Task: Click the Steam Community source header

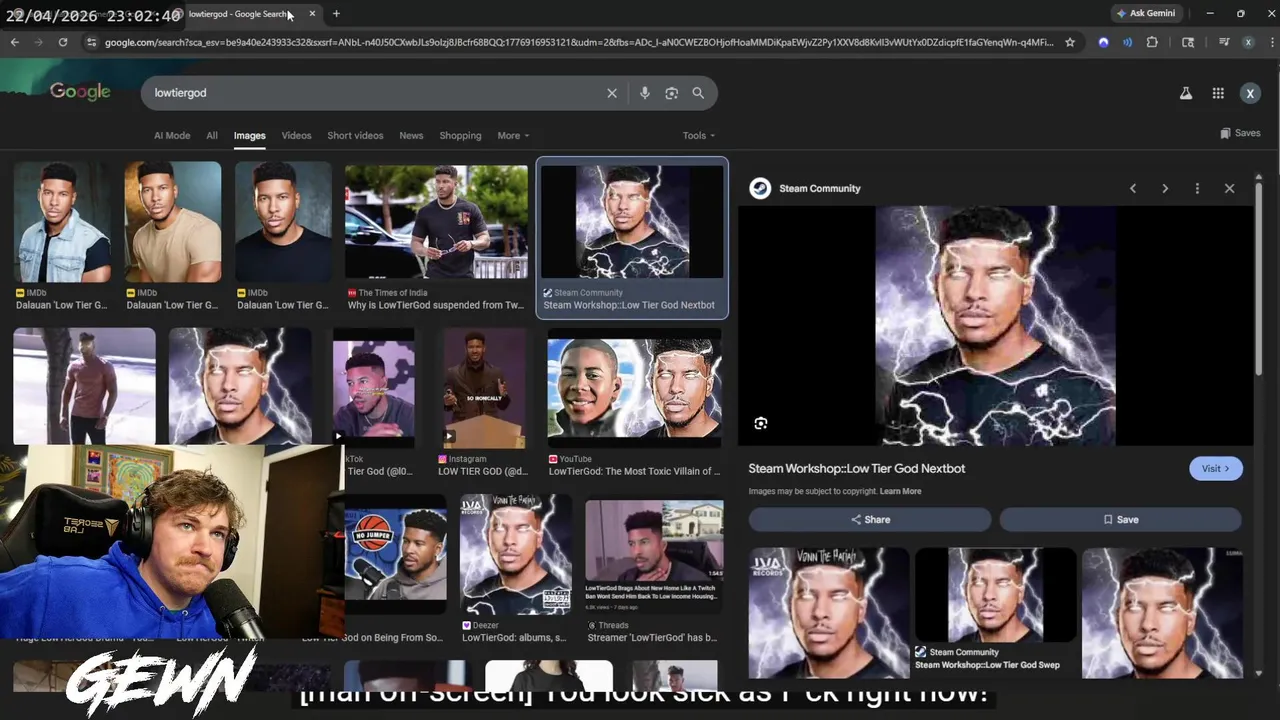Action: click(x=806, y=188)
